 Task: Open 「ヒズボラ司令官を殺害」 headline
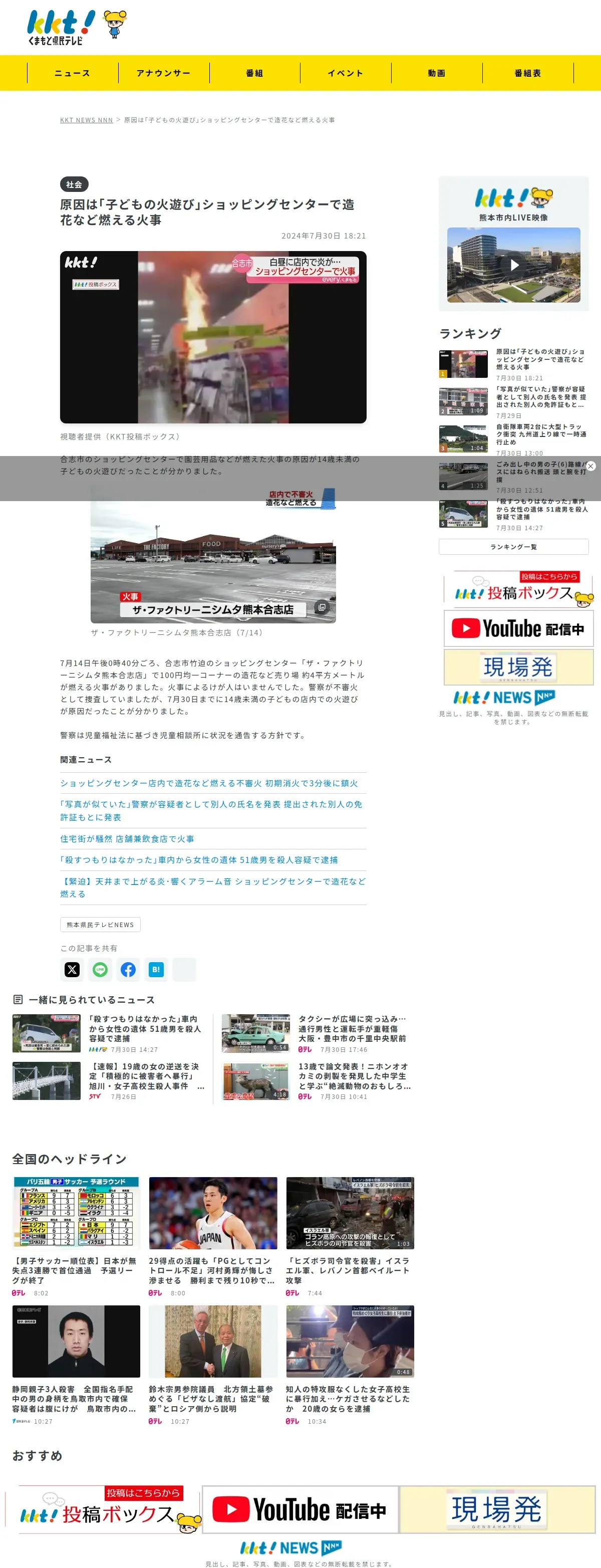[x=348, y=1270]
